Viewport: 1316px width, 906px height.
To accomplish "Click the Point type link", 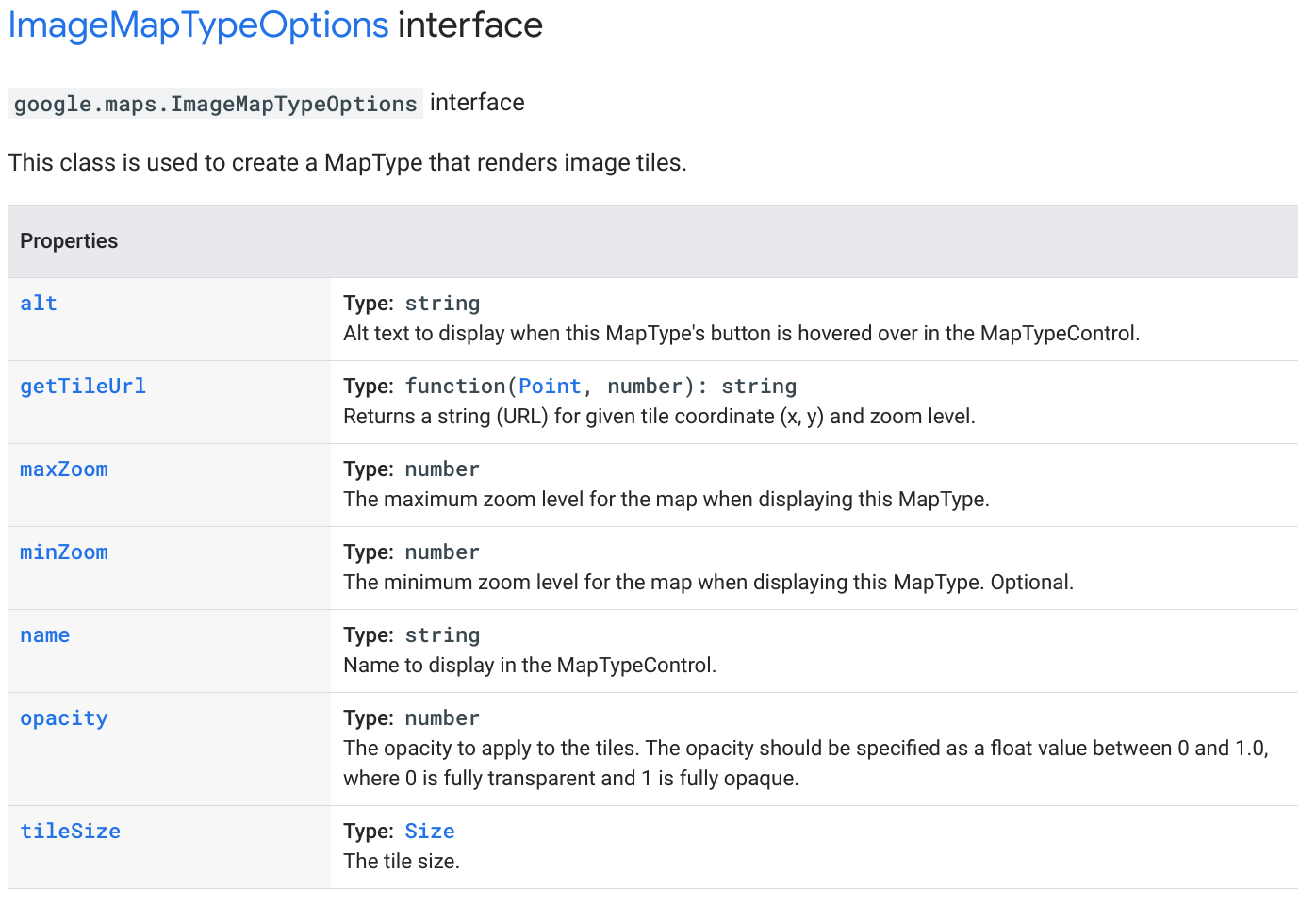I will (550, 386).
